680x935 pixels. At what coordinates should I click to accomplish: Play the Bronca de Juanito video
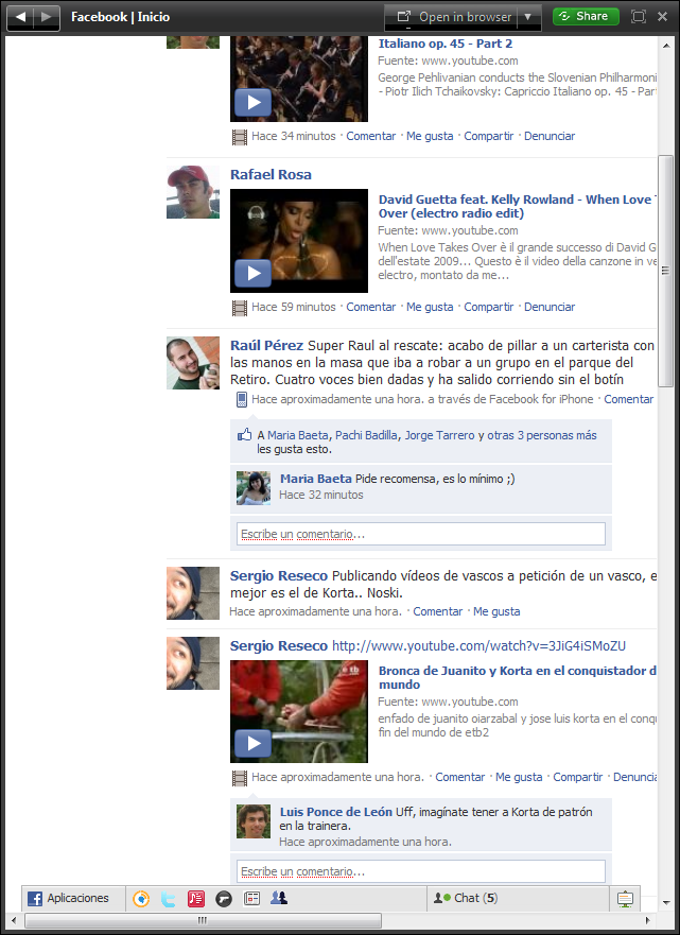click(253, 743)
